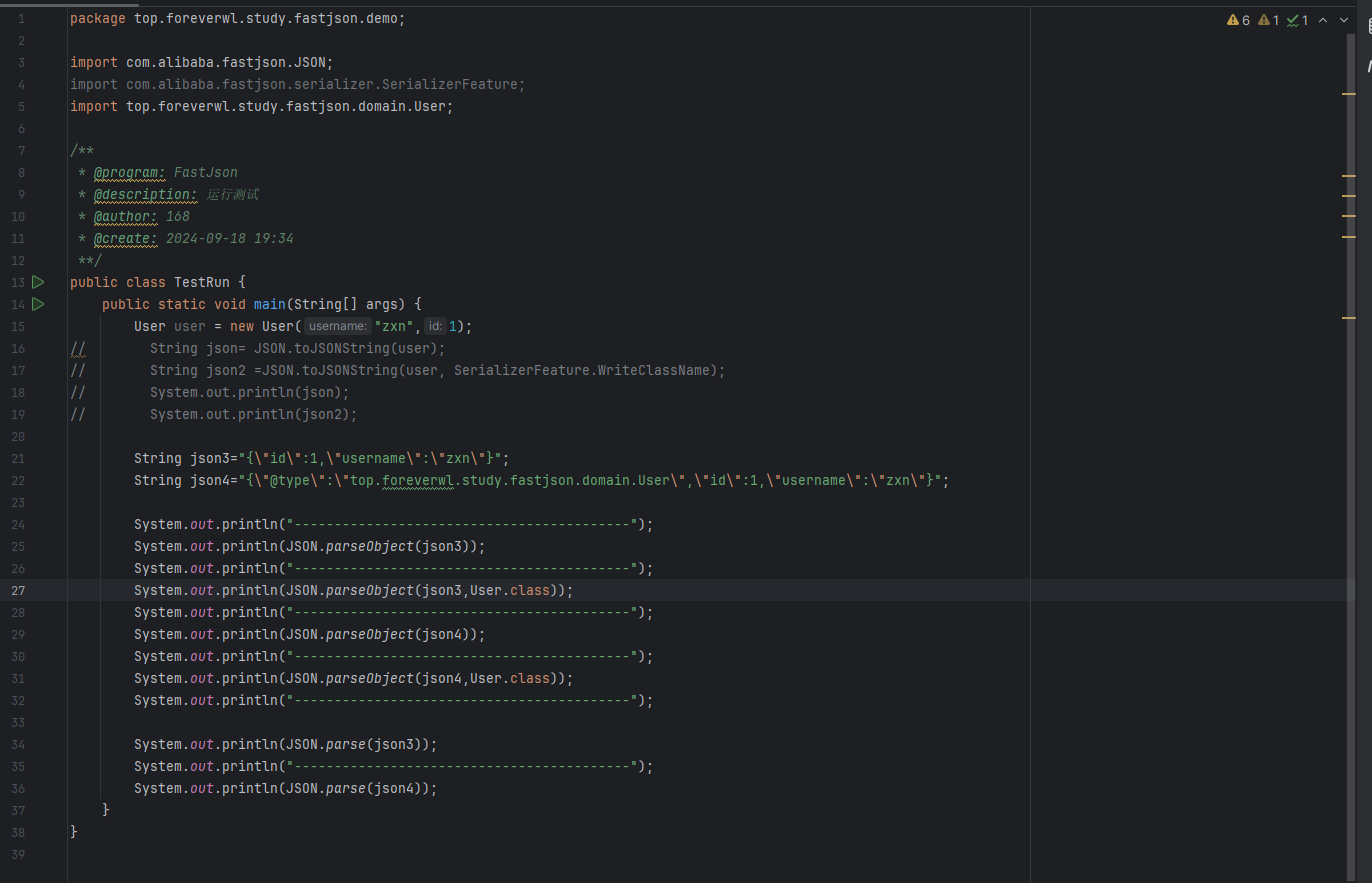Viewport: 1372px width, 883px height.
Task: Click json3 variable declaration
Action: [x=322, y=458]
